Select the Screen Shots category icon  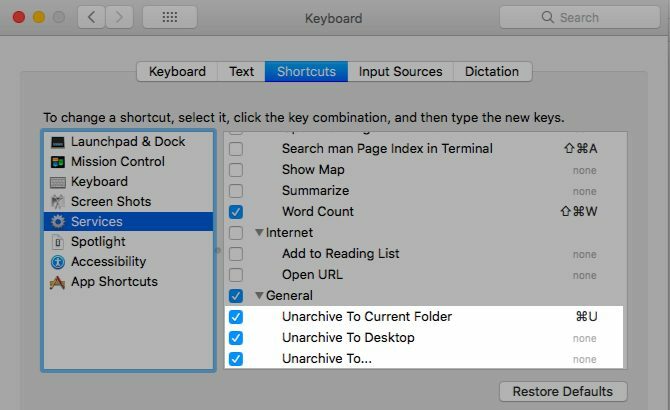58,202
